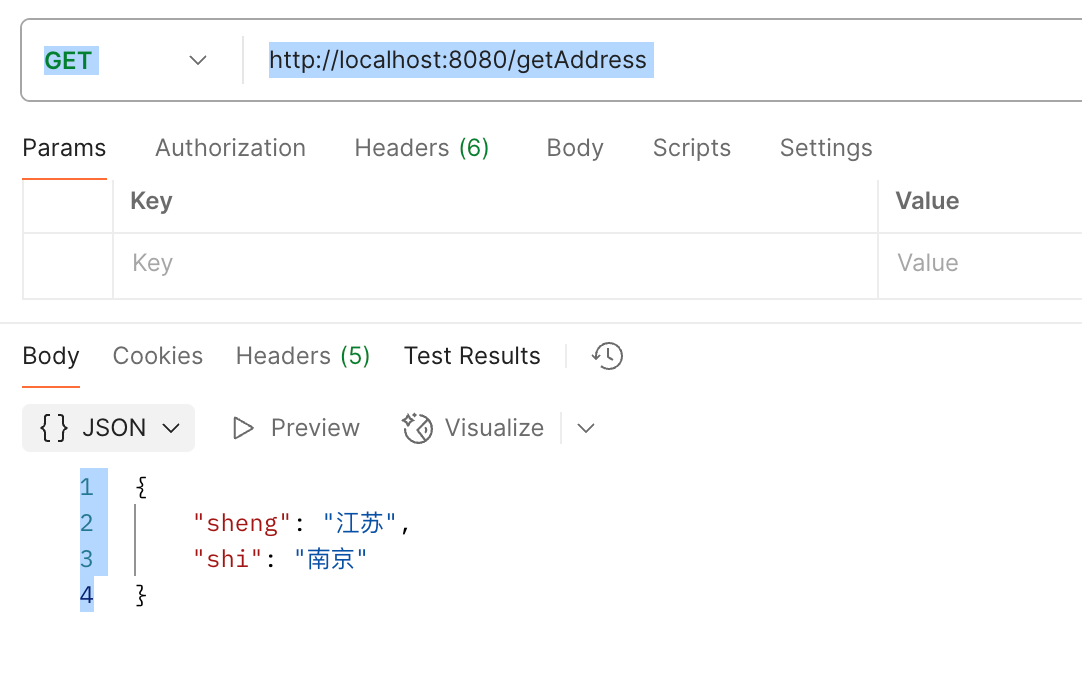The image size is (1082, 678).
Task: Expand the chevron next to Visualize
Action: pyautogui.click(x=586, y=428)
